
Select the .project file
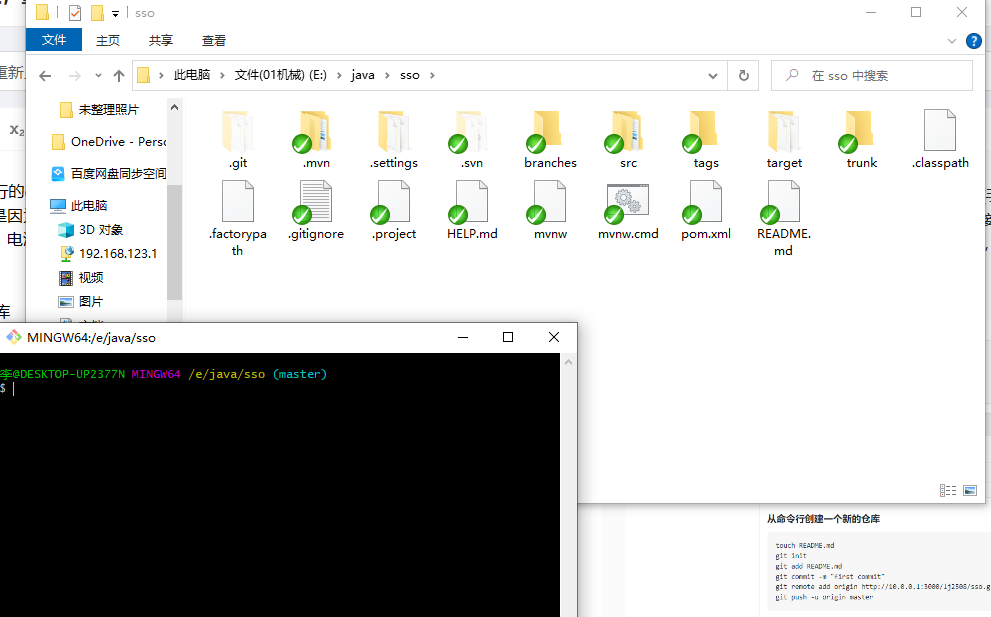coord(394,211)
